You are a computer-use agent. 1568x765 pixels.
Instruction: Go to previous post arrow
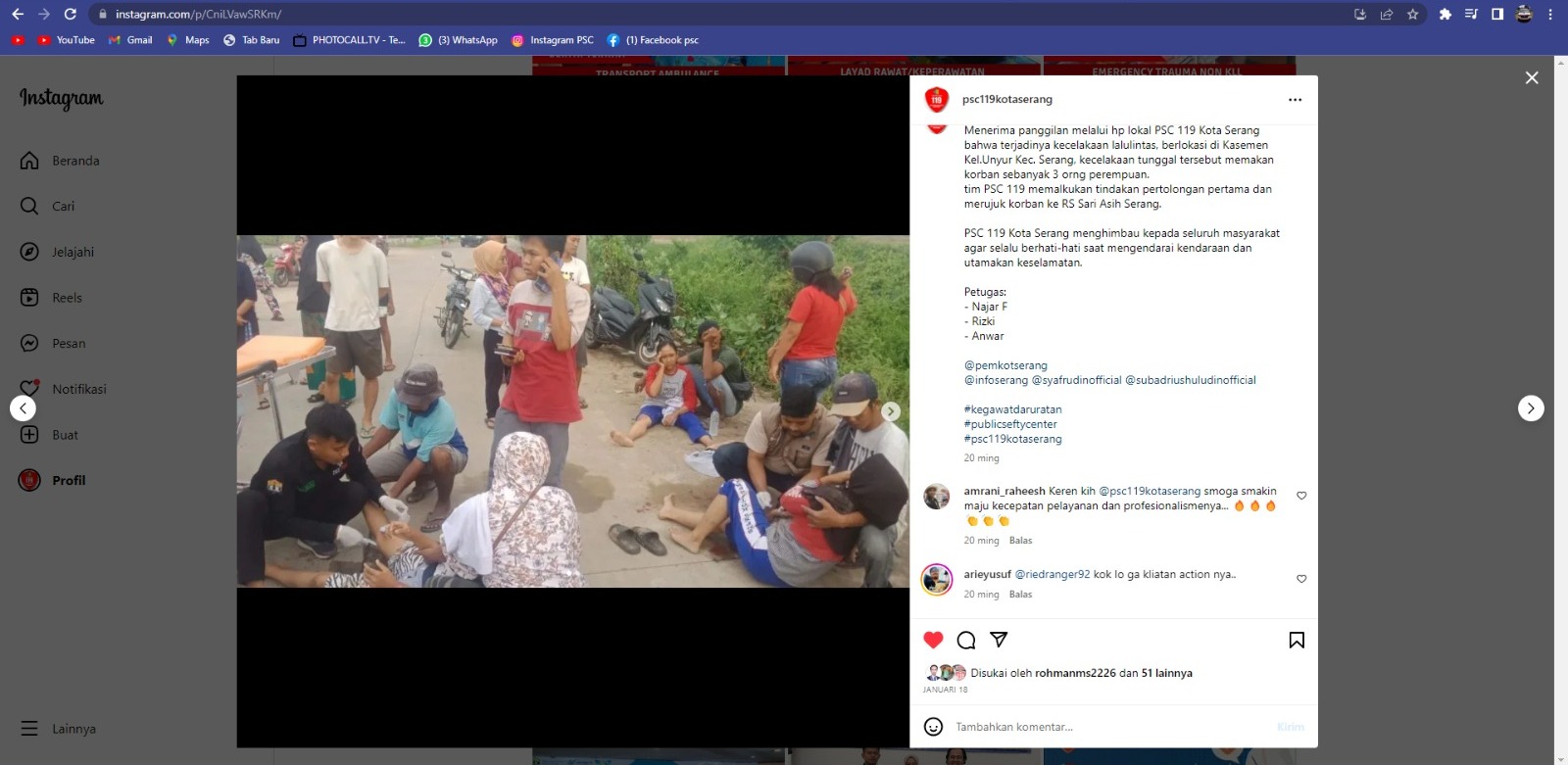[23, 408]
